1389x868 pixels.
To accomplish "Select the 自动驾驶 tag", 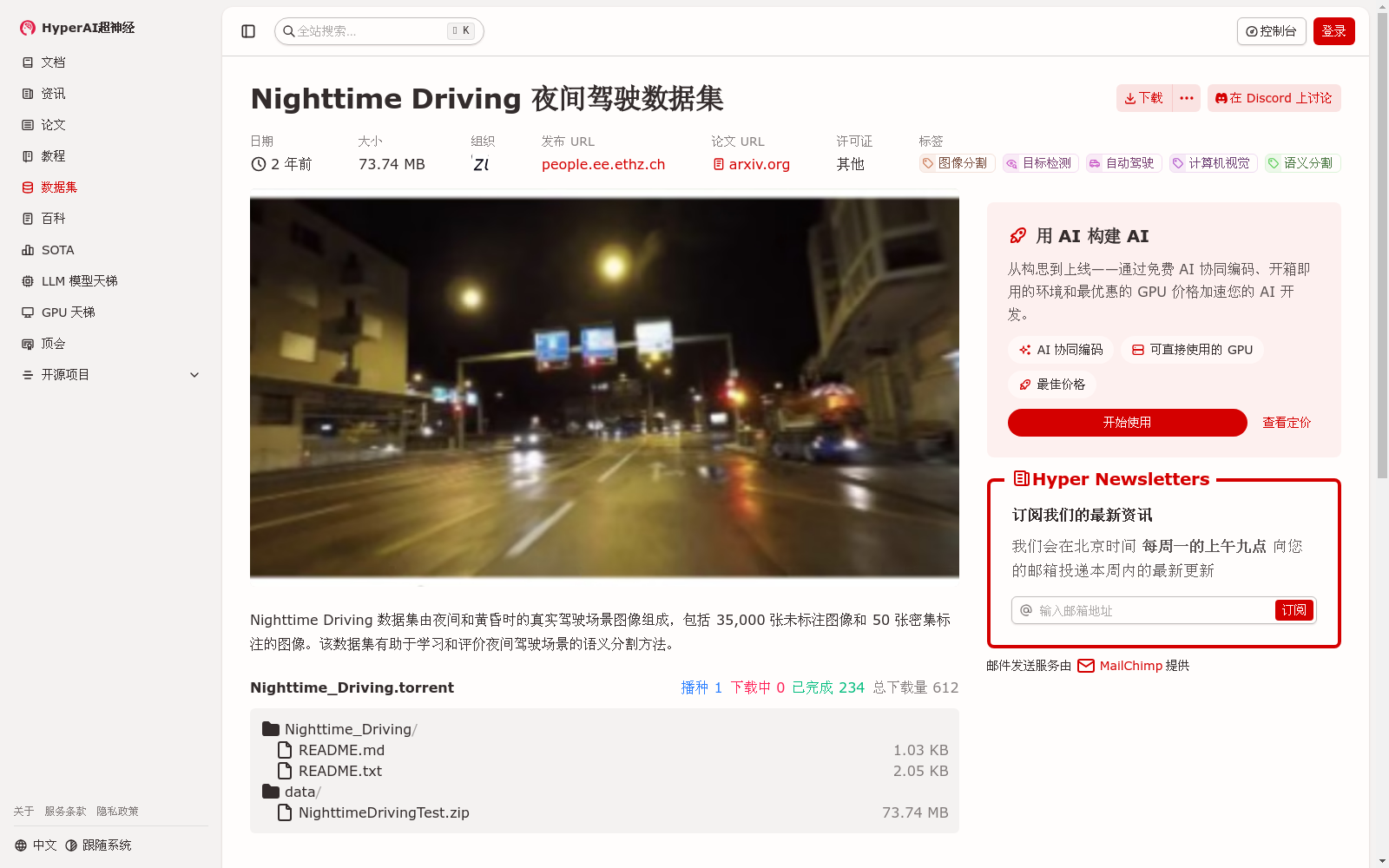I will click(x=1123, y=163).
